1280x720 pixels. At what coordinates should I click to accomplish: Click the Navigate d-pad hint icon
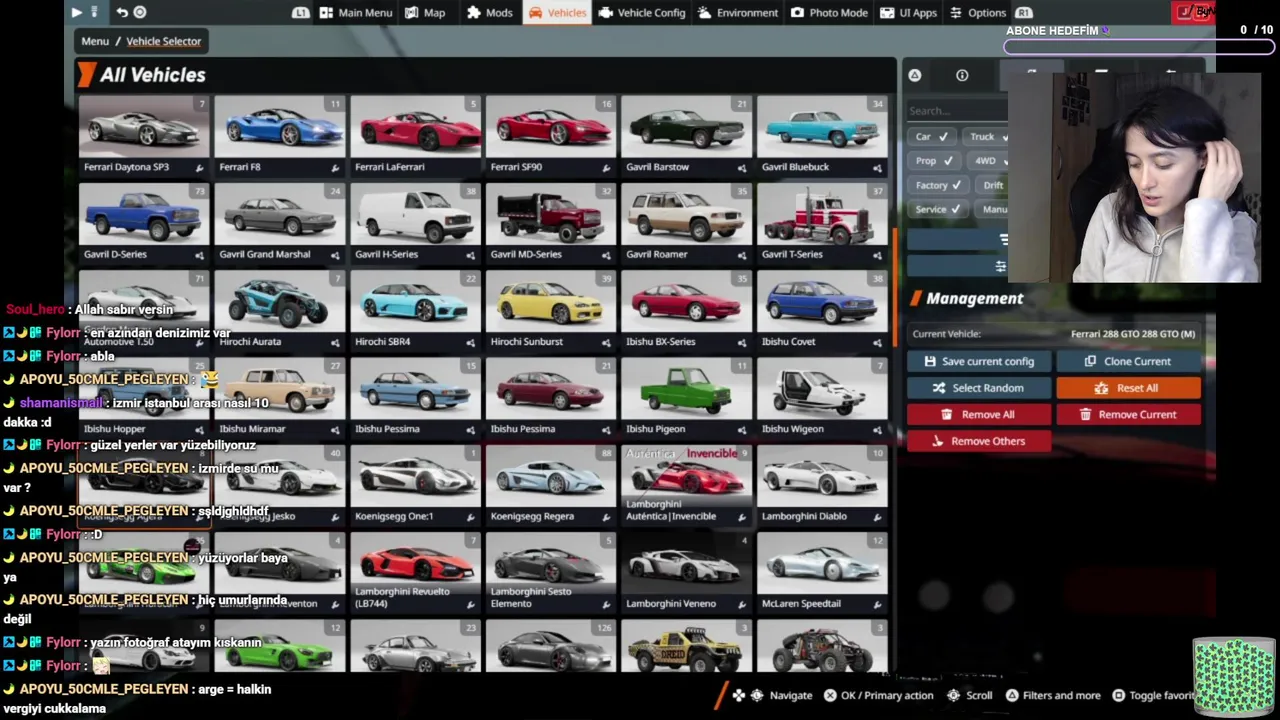tap(738, 695)
